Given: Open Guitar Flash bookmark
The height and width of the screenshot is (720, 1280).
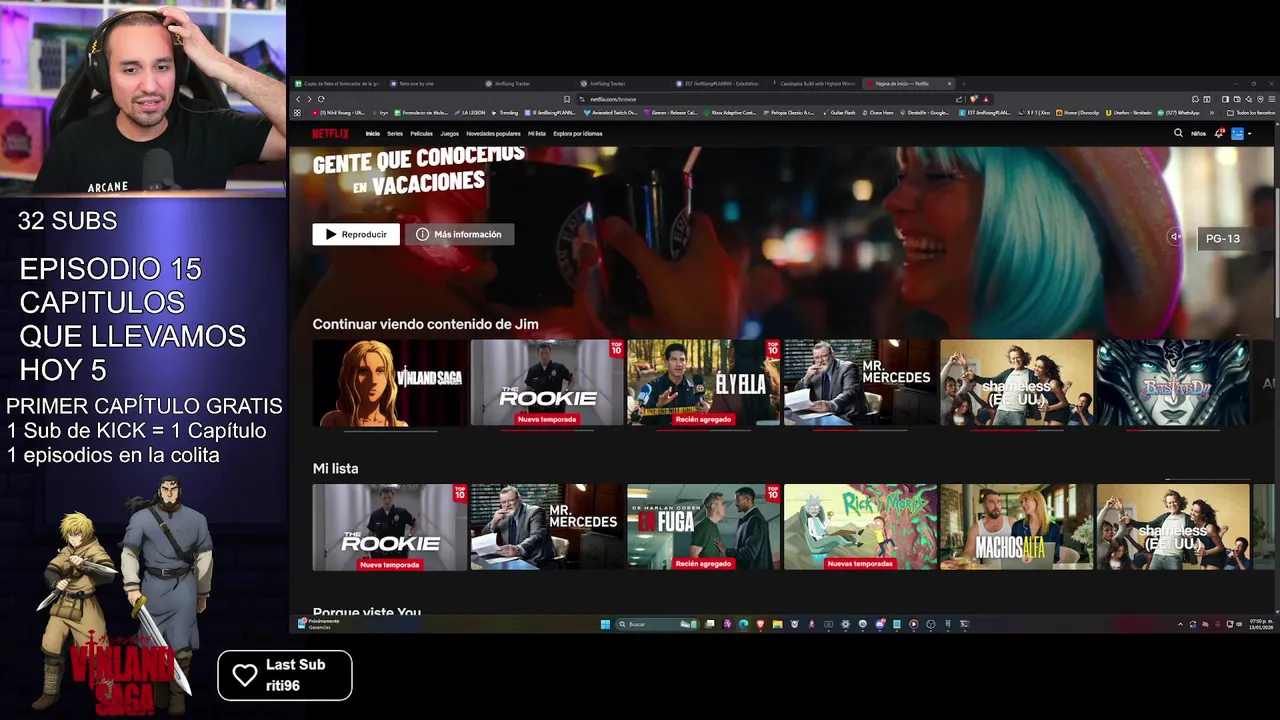Looking at the screenshot, I should (839, 113).
